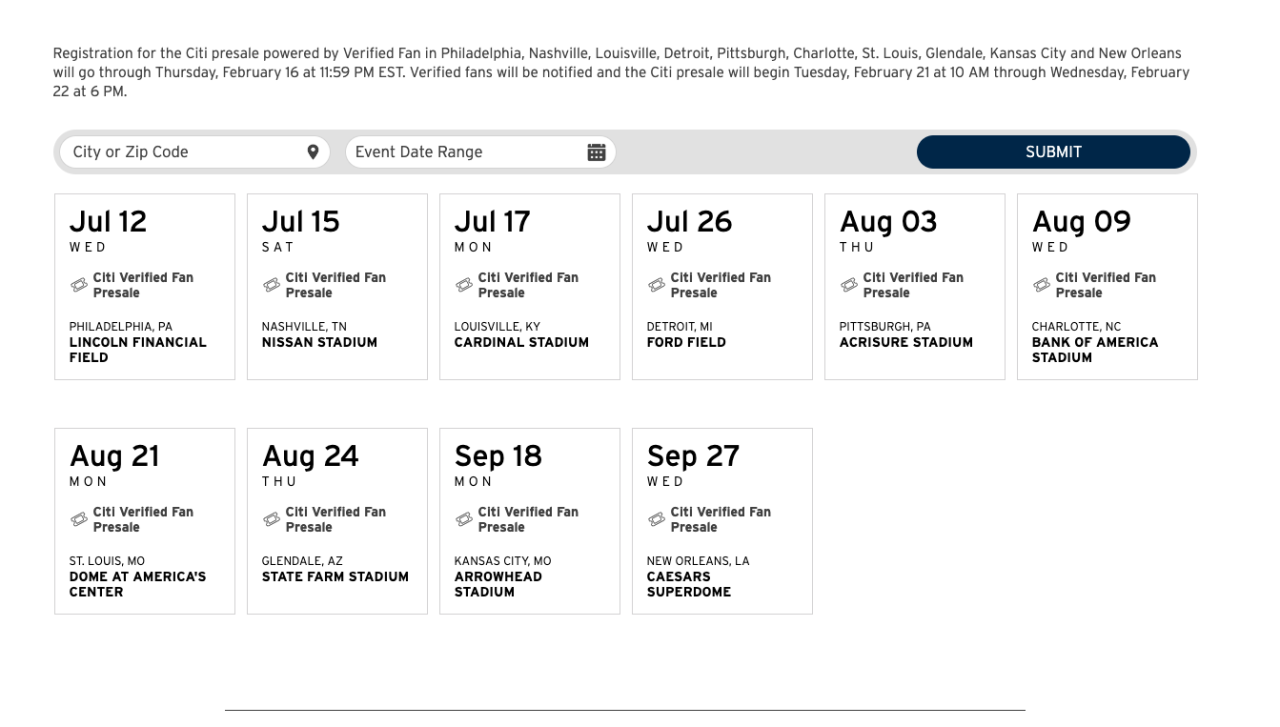
Task: Click the City or Zip Code field
Action: [180, 152]
